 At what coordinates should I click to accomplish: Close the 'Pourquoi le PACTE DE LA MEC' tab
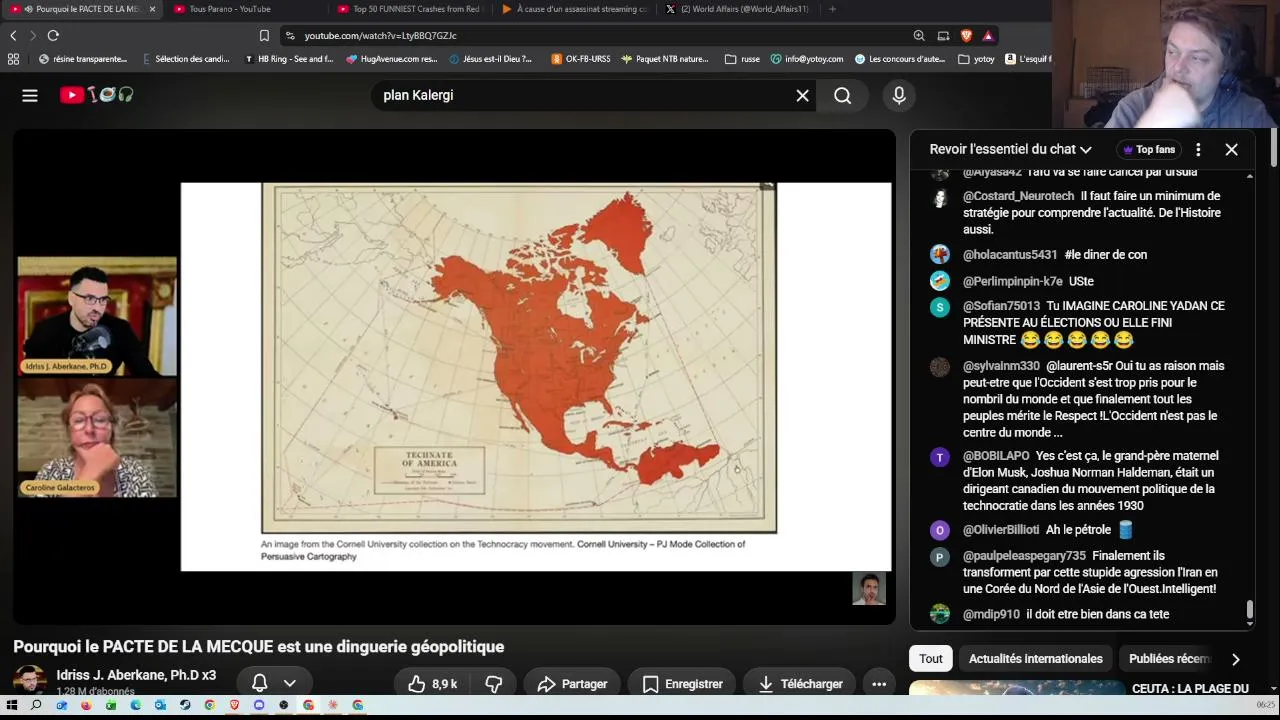point(152,9)
